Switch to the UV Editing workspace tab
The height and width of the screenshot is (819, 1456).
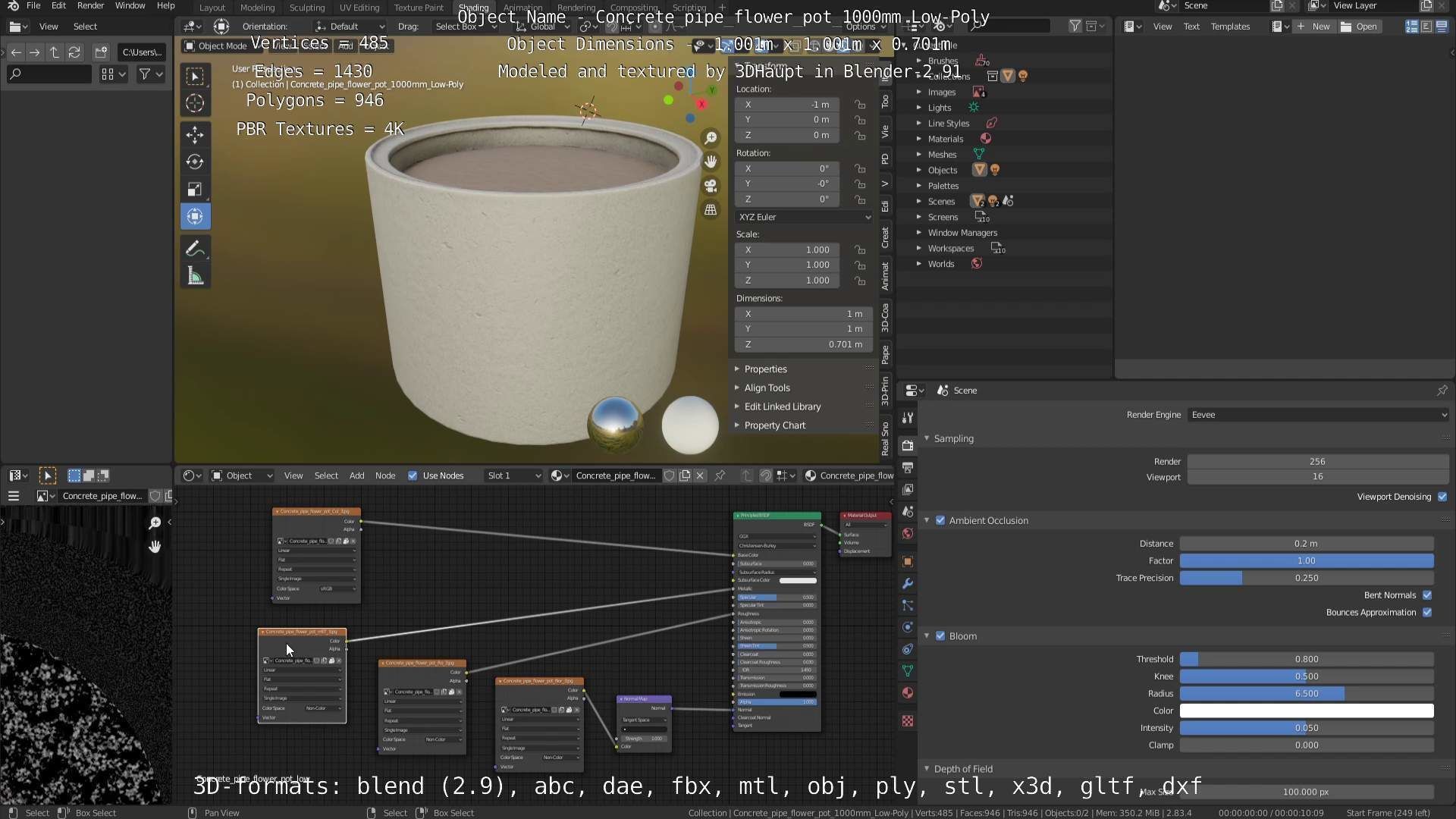(359, 8)
